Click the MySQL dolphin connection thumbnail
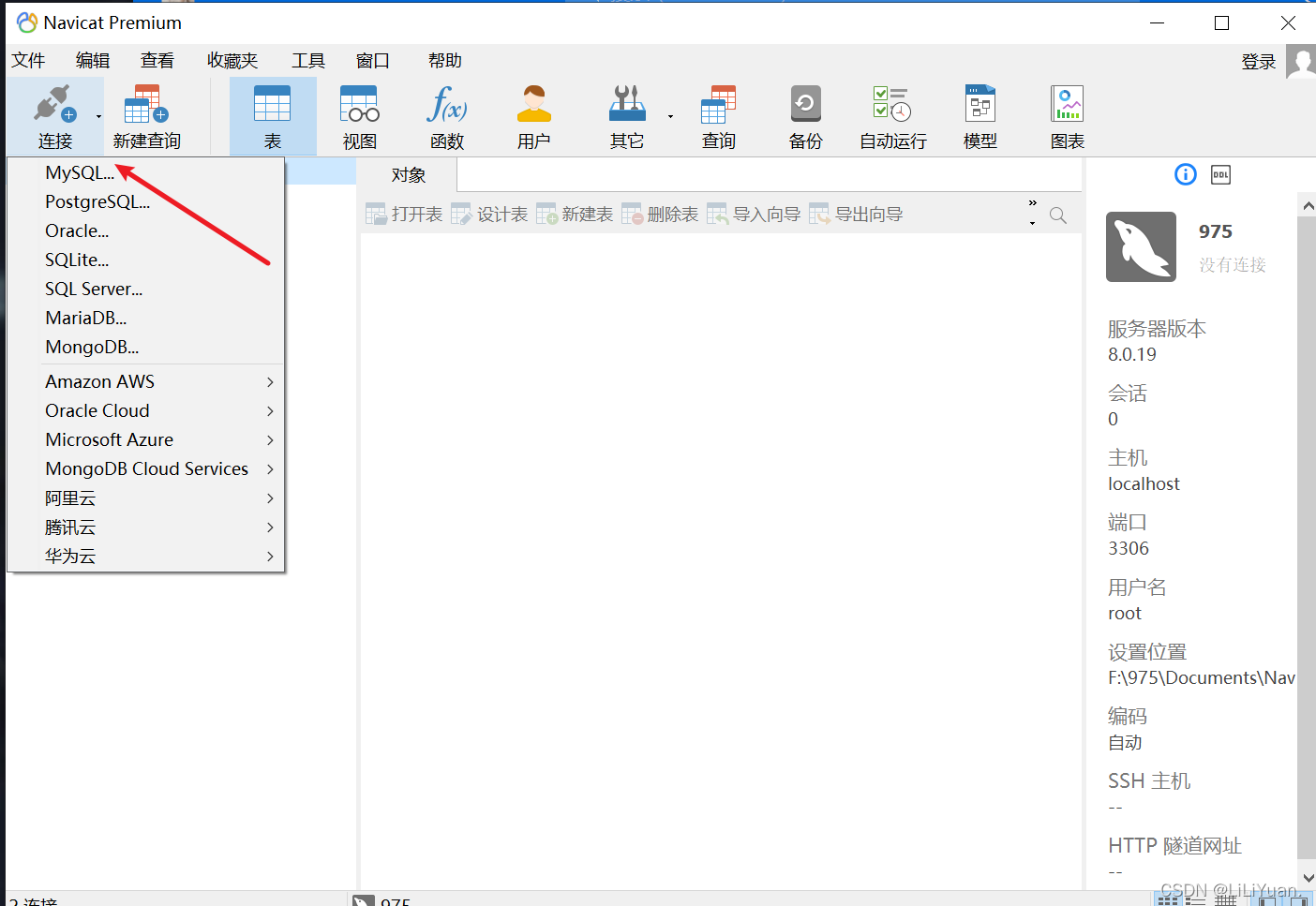 pos(1141,246)
